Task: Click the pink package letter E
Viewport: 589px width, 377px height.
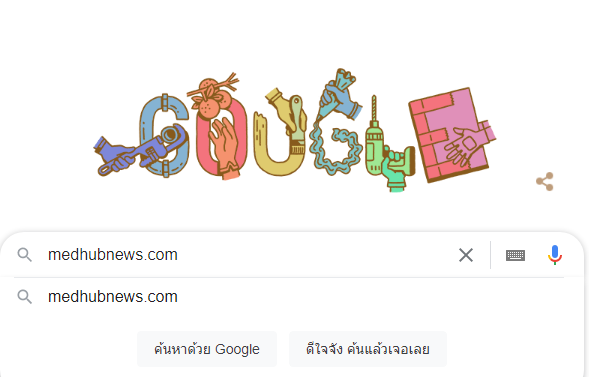Action: pyautogui.click(x=451, y=135)
